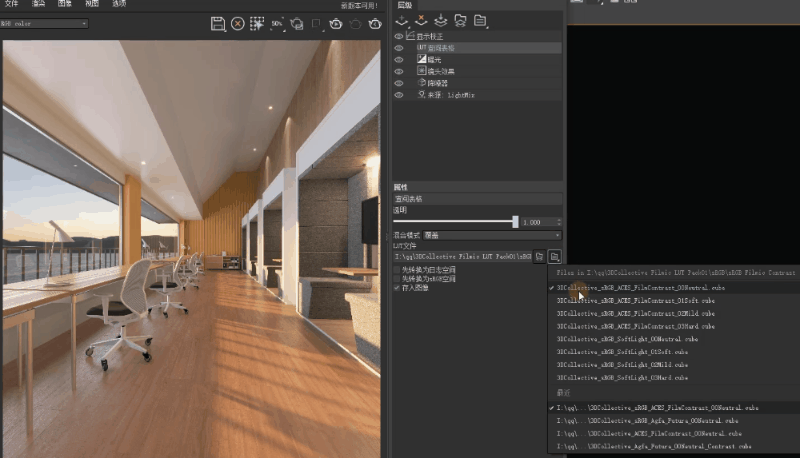Image resolution: width=800 pixels, height=458 pixels.
Task: Toggle visibility eye of the 曝光 layer
Action: click(x=399, y=60)
